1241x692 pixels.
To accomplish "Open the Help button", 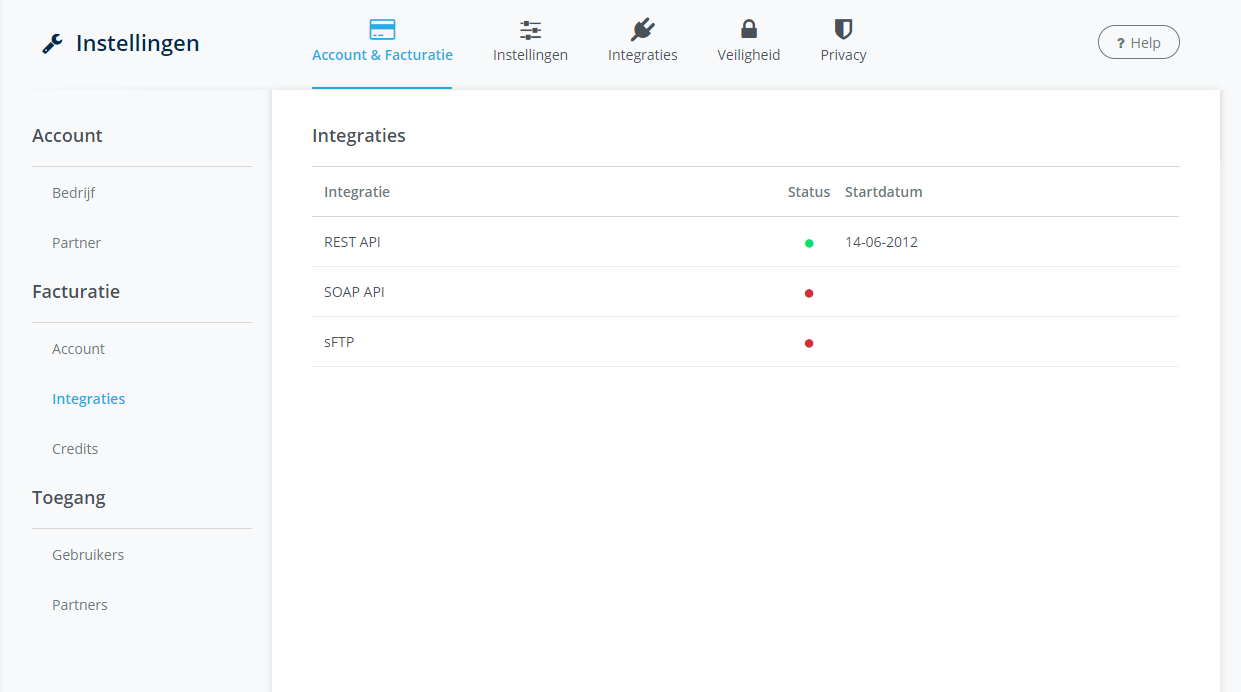I will (1138, 43).
